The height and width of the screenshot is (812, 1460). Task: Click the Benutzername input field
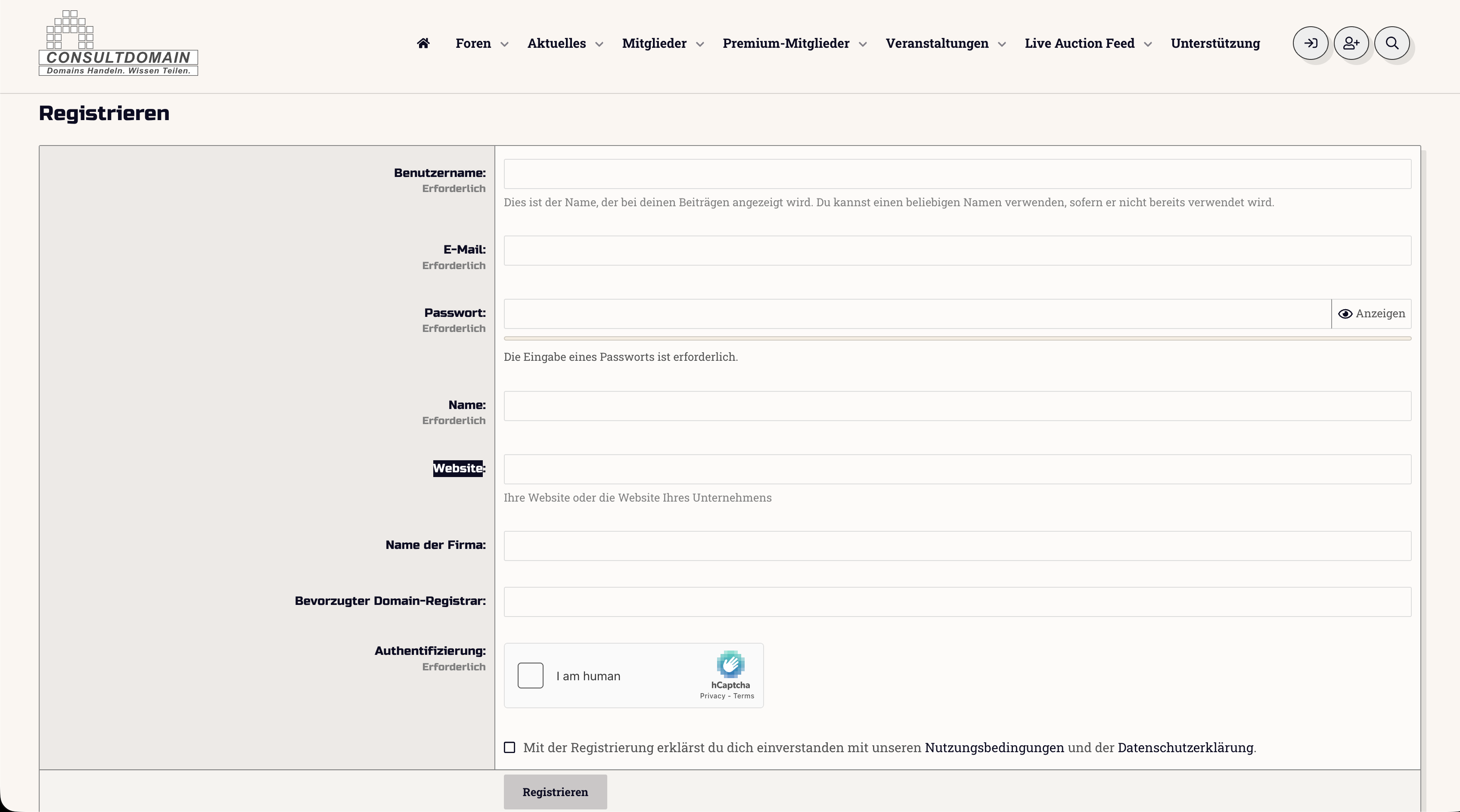pos(957,174)
